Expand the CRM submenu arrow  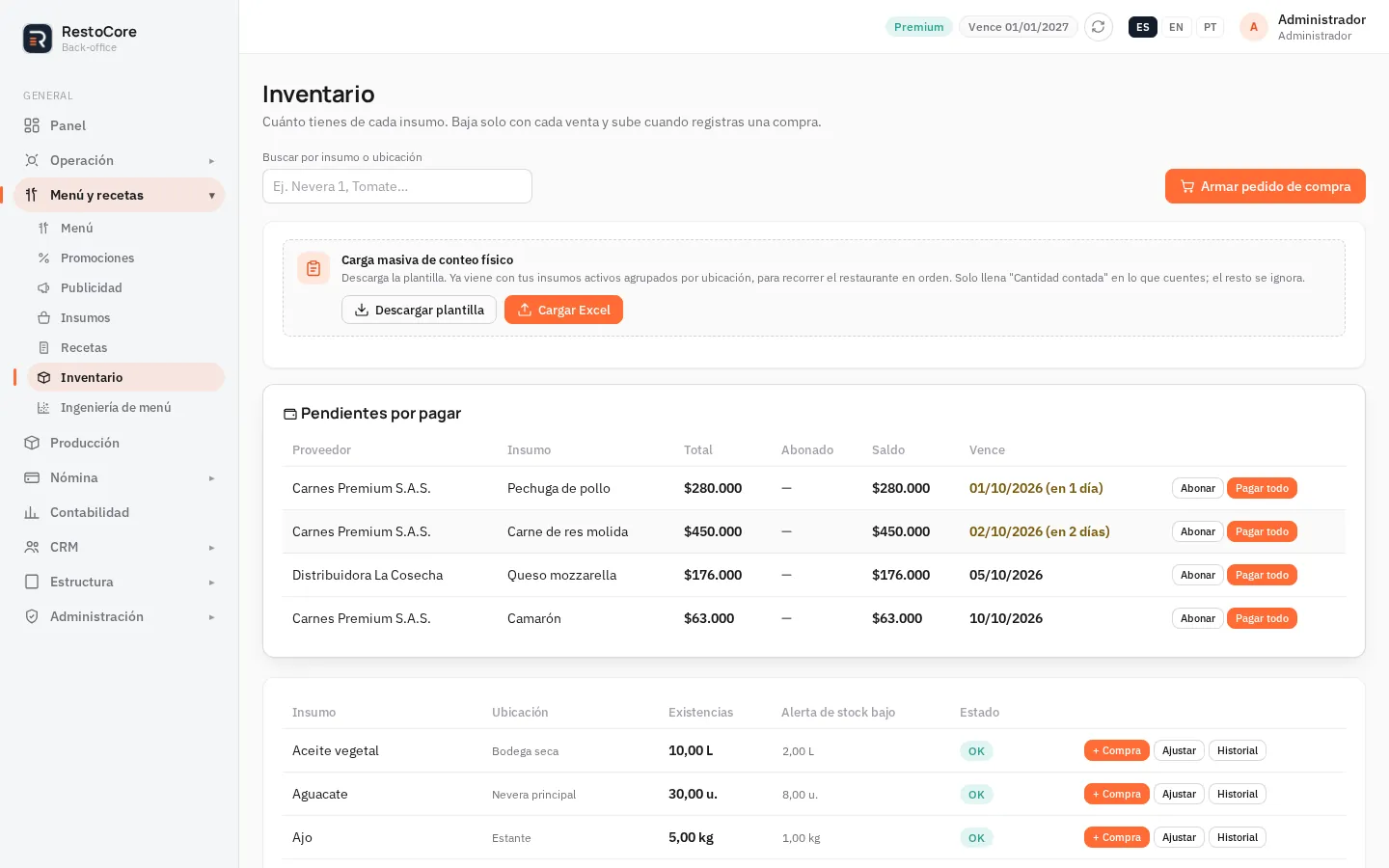coord(211,548)
